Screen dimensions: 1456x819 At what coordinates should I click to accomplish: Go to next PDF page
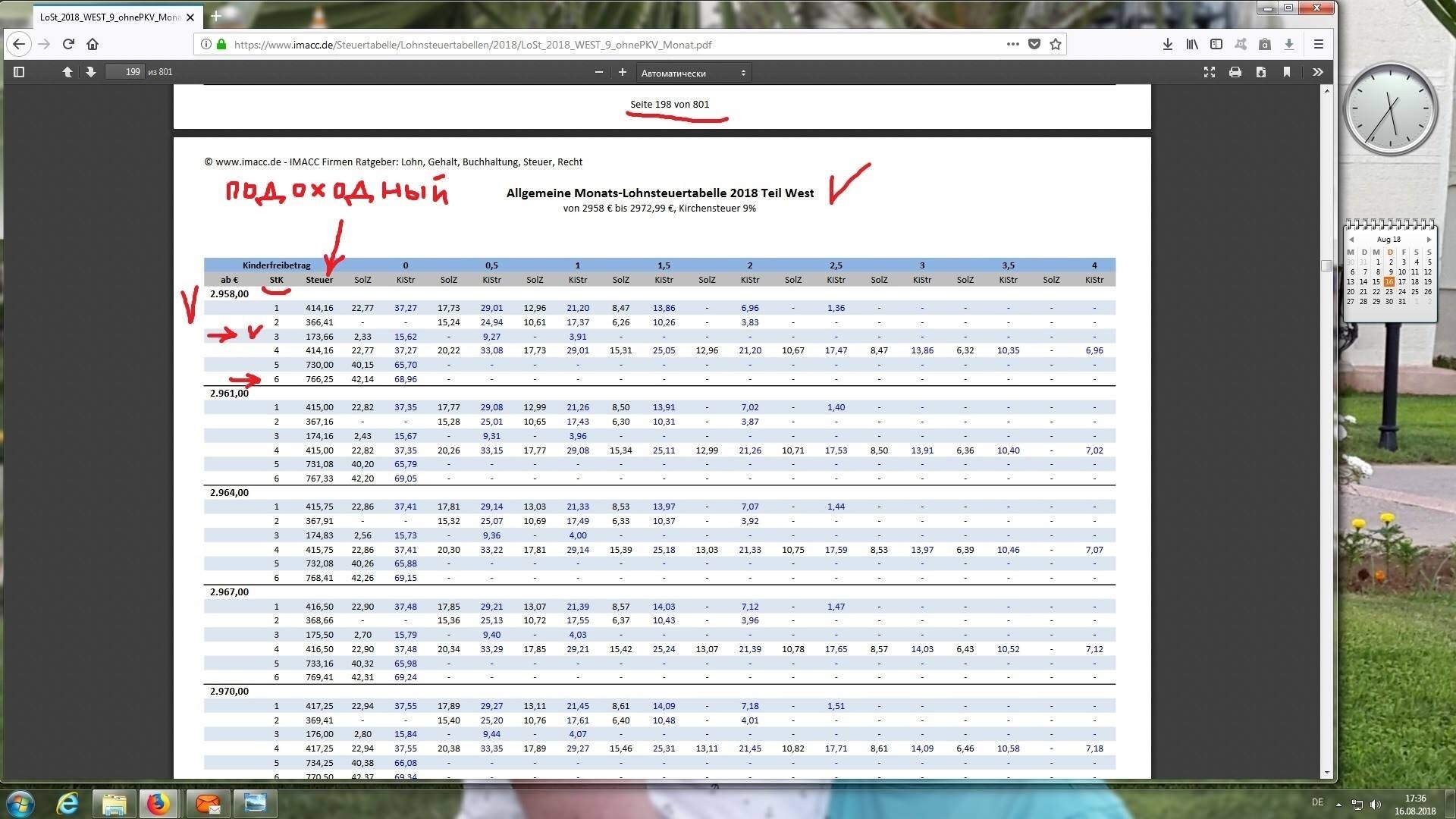[x=91, y=72]
